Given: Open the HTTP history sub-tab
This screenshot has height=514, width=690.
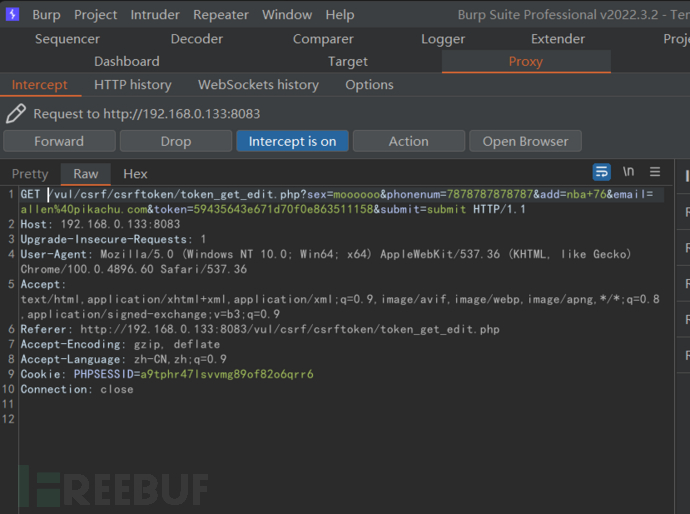Looking at the screenshot, I should pyautogui.click(x=132, y=84).
